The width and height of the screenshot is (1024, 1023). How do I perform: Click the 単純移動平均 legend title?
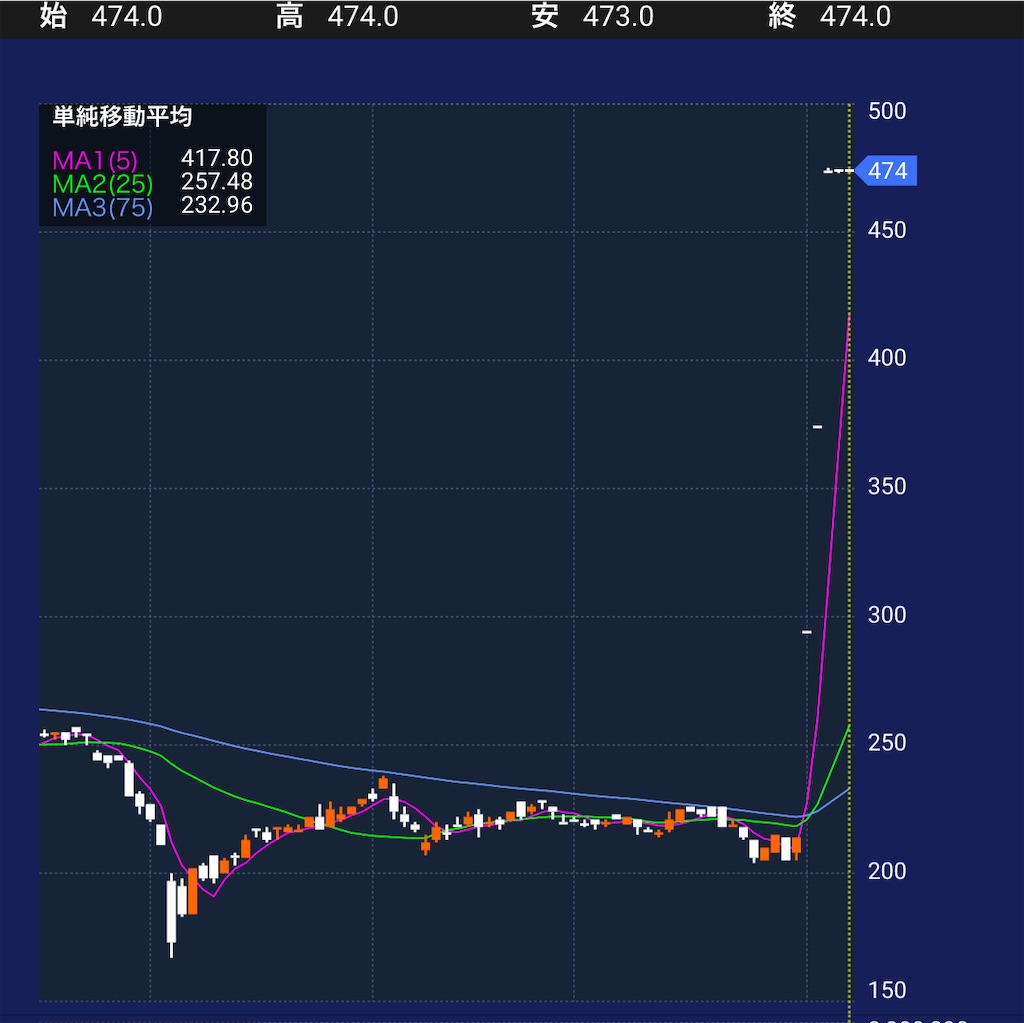(x=122, y=117)
